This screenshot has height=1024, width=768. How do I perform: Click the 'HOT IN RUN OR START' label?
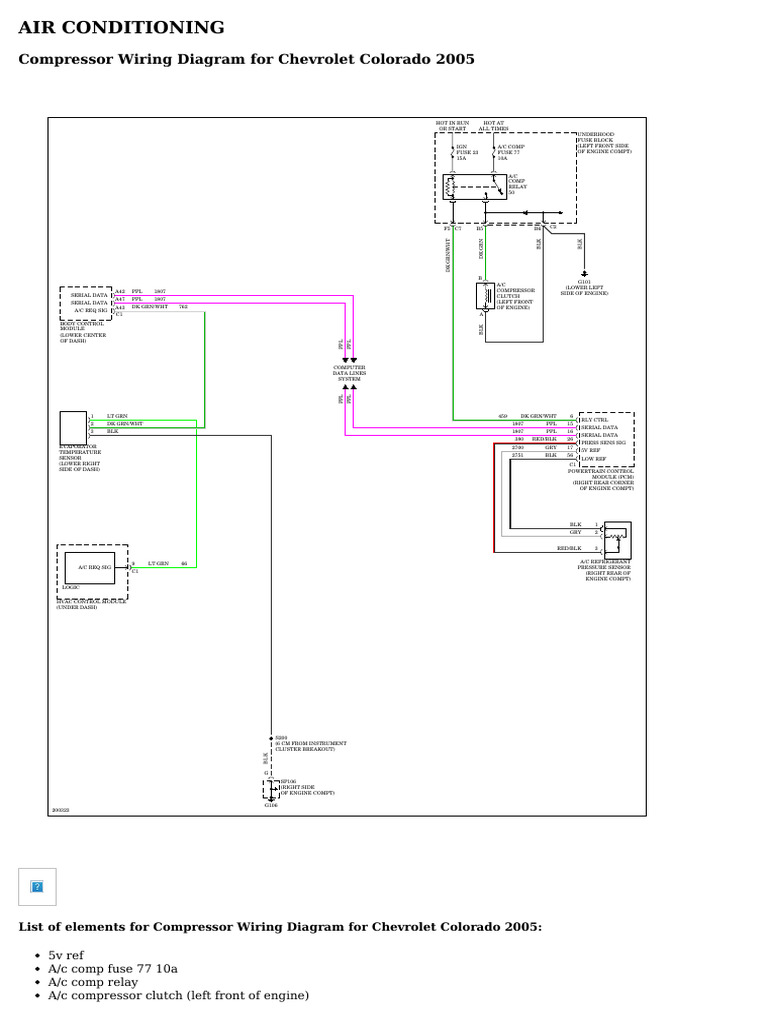453,125
